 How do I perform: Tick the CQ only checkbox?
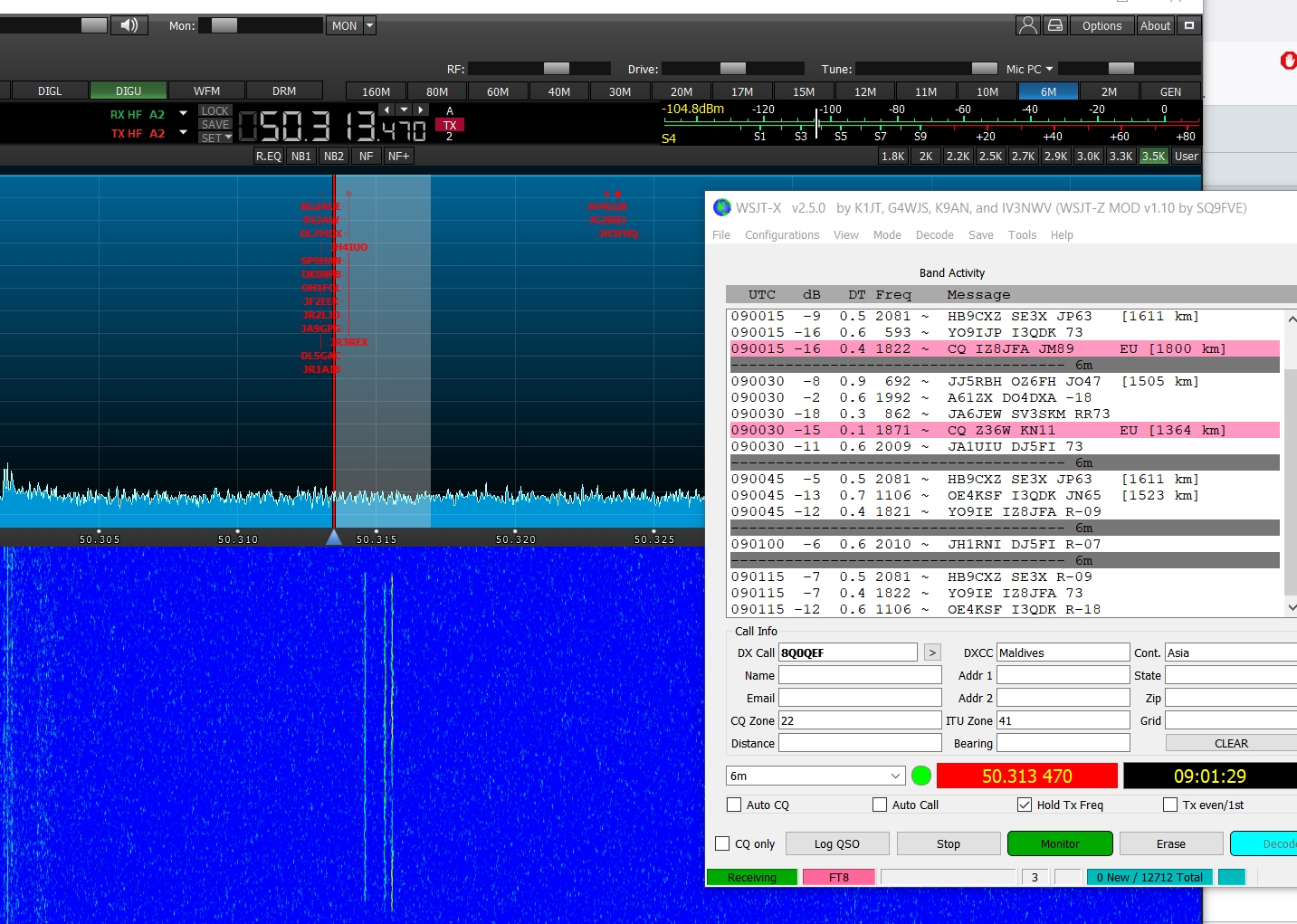722,843
